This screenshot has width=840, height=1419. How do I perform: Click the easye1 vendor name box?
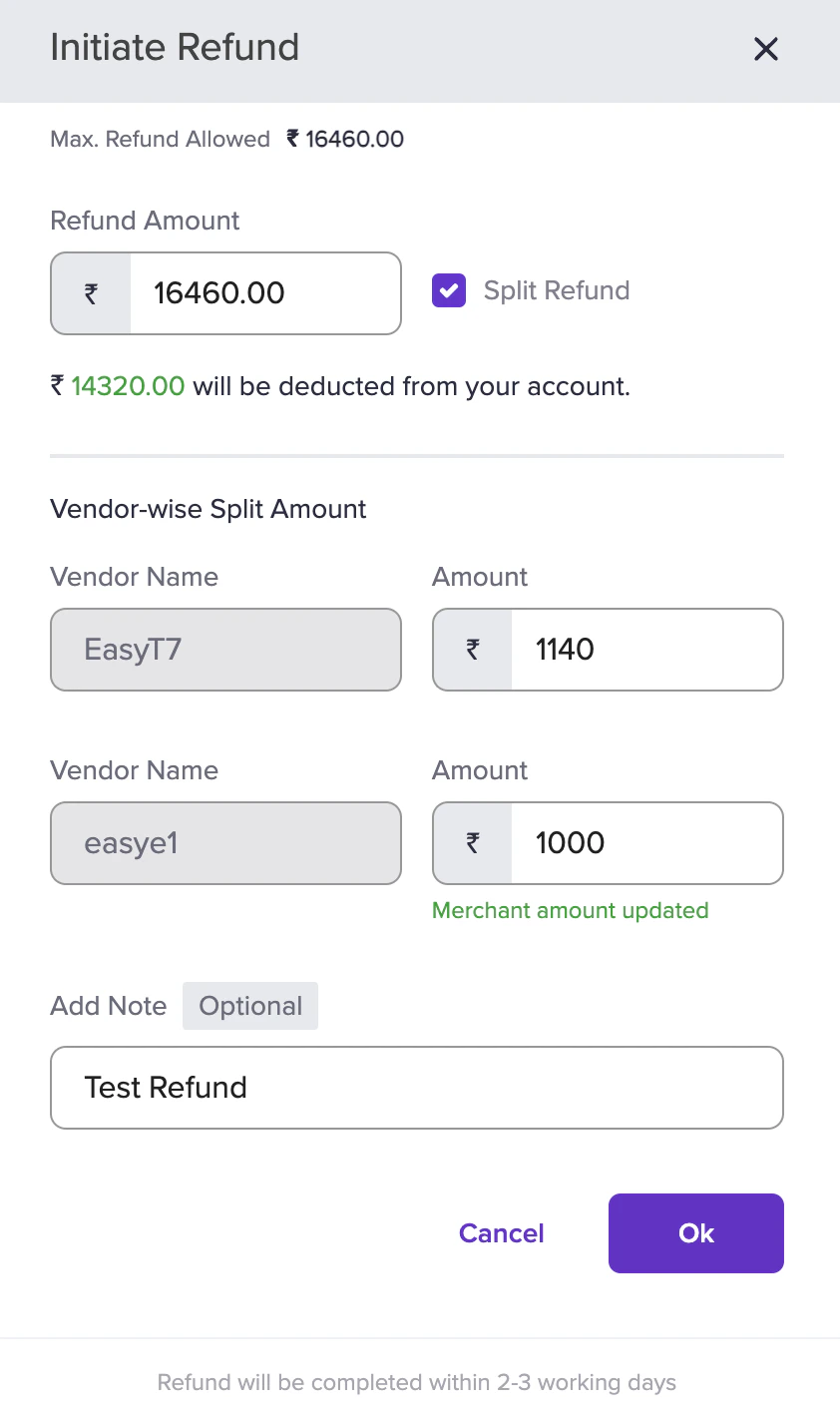(x=225, y=843)
